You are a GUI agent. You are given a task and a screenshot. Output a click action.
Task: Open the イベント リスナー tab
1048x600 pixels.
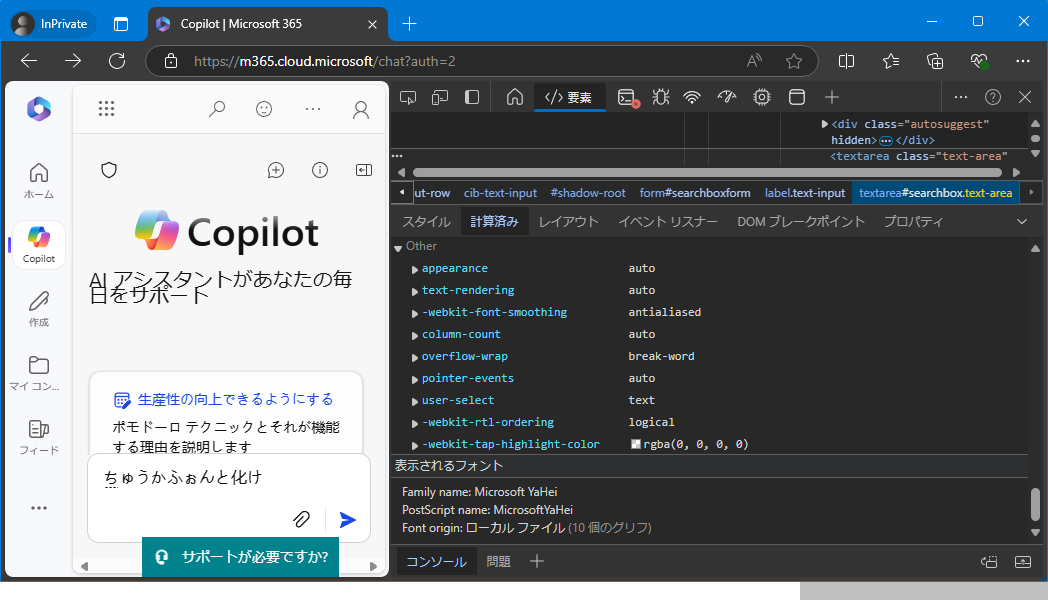pyautogui.click(x=668, y=222)
